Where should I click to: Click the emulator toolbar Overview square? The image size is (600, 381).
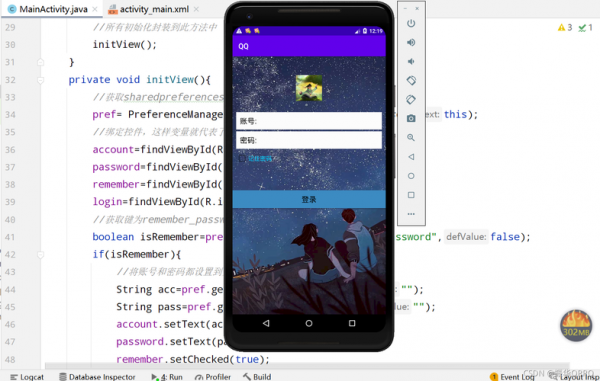pos(411,195)
